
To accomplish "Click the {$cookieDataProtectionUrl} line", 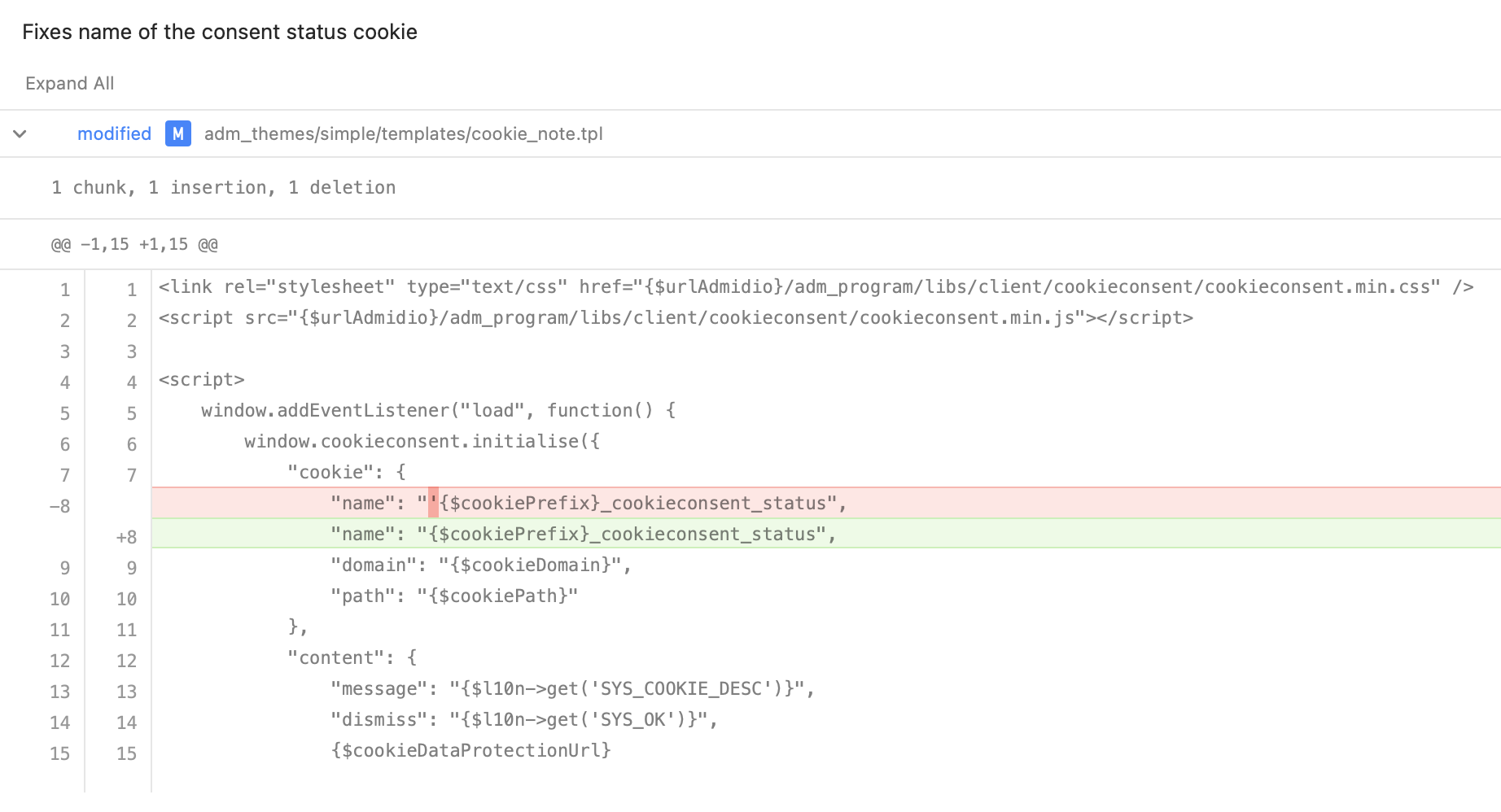I will pyautogui.click(x=470, y=750).
